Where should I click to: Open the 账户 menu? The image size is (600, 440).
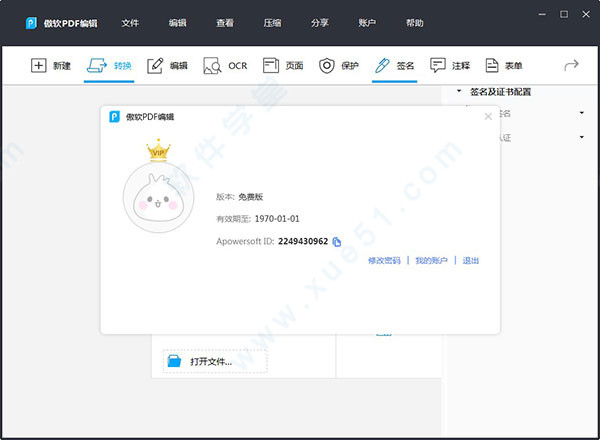click(x=367, y=23)
